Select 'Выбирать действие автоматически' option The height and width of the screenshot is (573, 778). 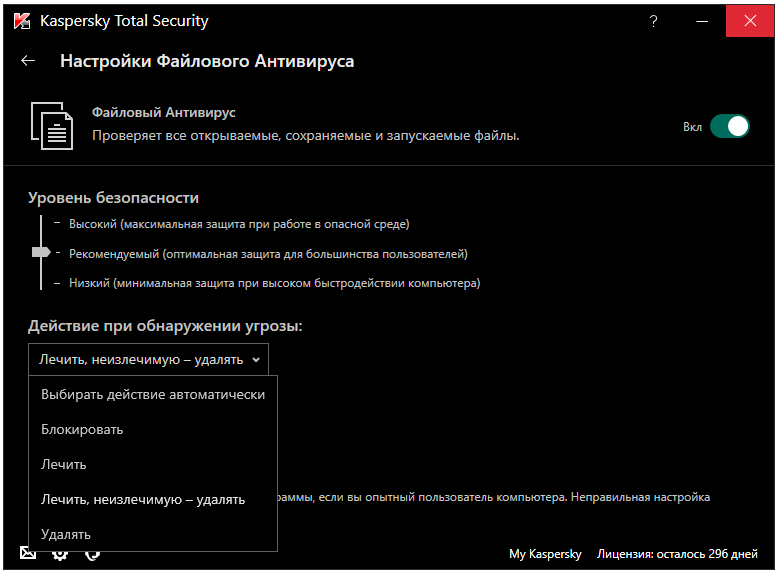(153, 394)
